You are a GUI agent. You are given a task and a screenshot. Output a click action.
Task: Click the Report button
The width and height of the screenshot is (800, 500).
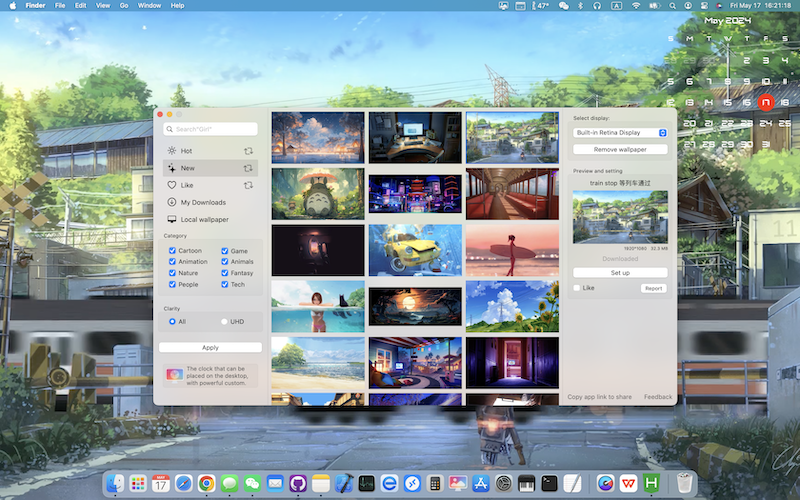pos(654,288)
